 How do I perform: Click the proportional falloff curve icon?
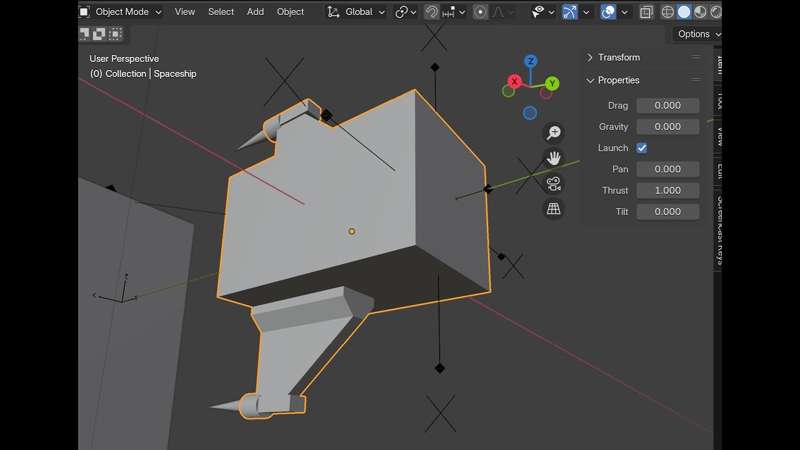[498, 12]
